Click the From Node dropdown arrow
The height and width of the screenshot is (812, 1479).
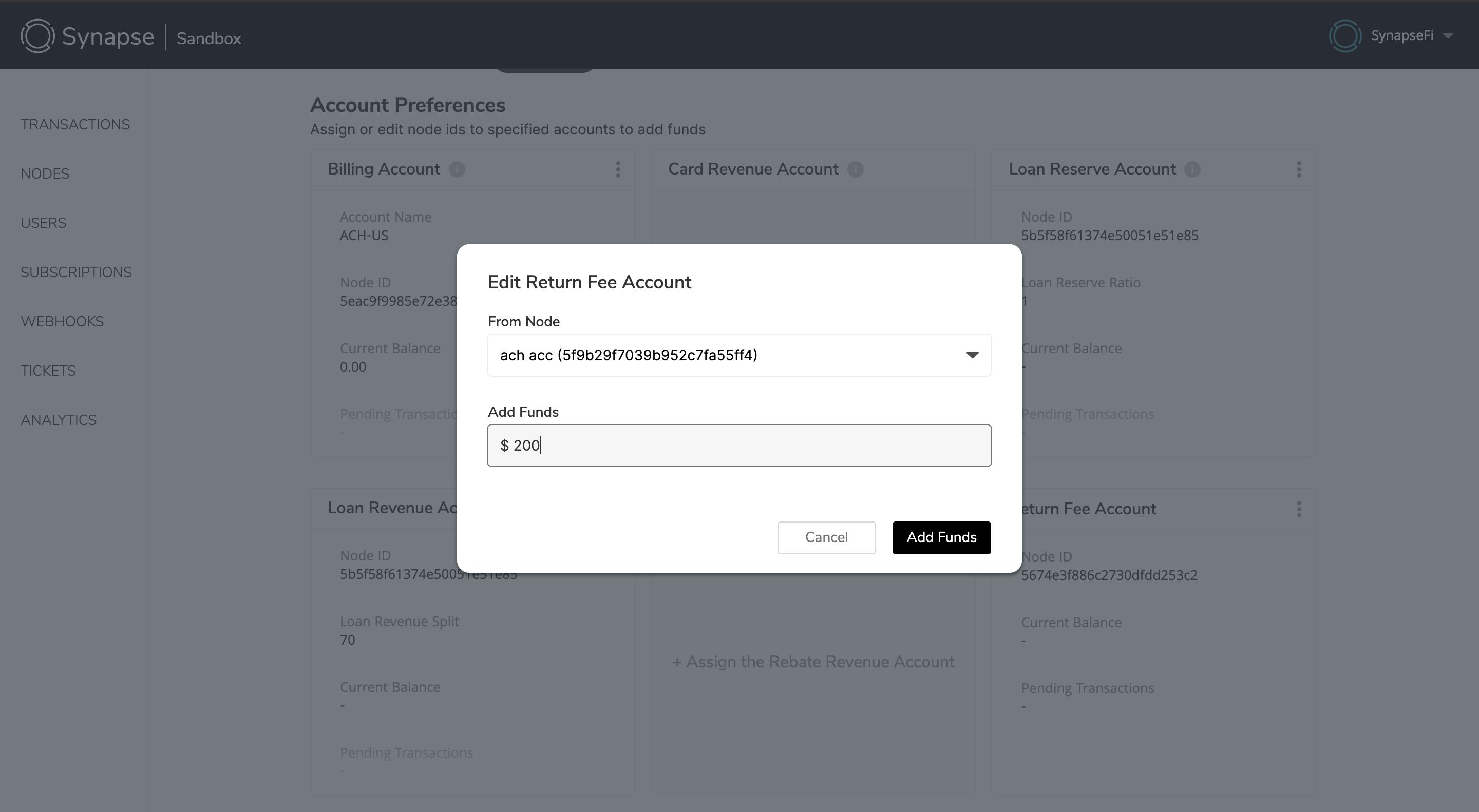click(x=972, y=355)
